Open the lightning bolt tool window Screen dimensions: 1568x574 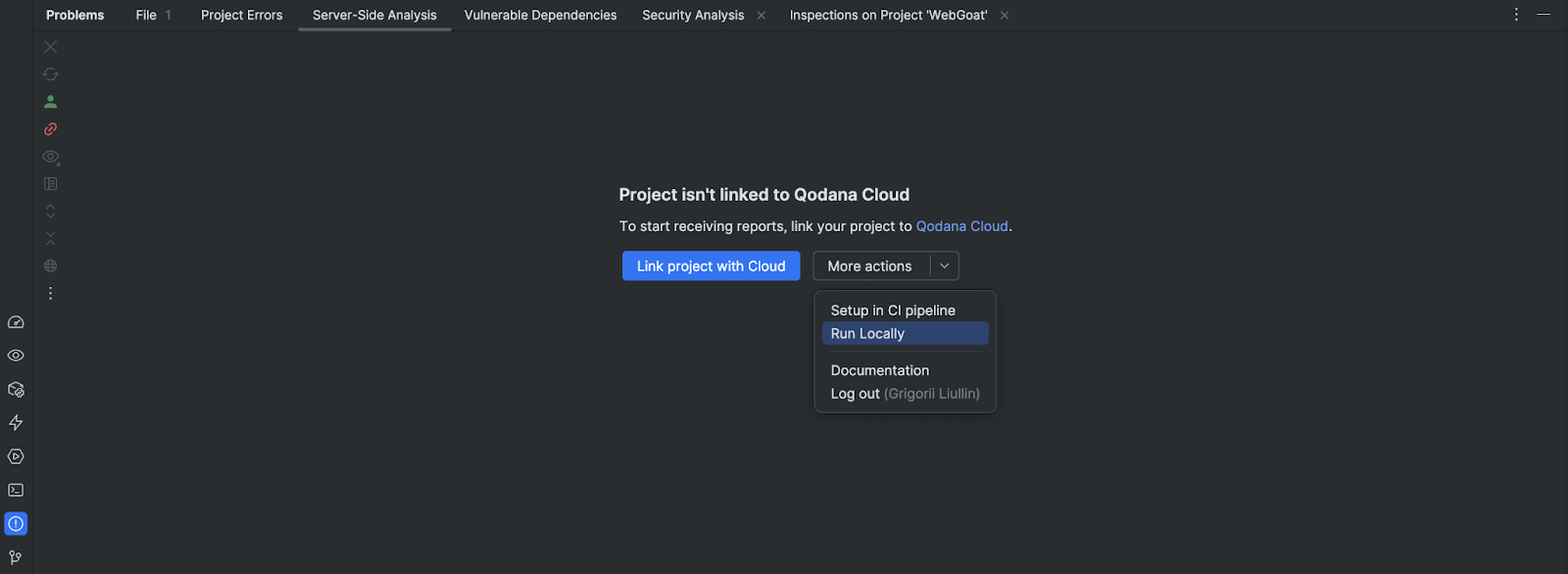coord(16,423)
